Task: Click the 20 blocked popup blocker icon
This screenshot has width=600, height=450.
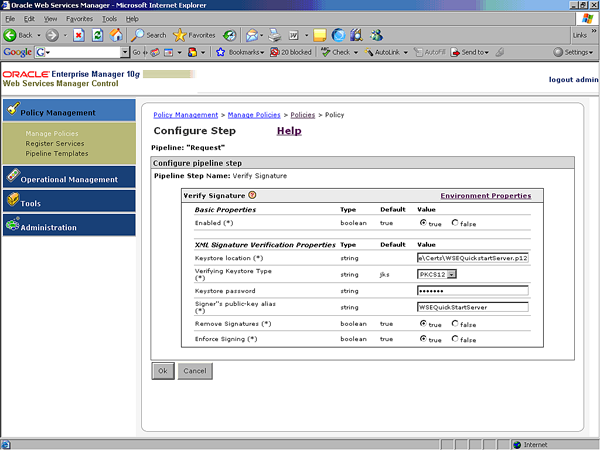Action: click(274, 52)
